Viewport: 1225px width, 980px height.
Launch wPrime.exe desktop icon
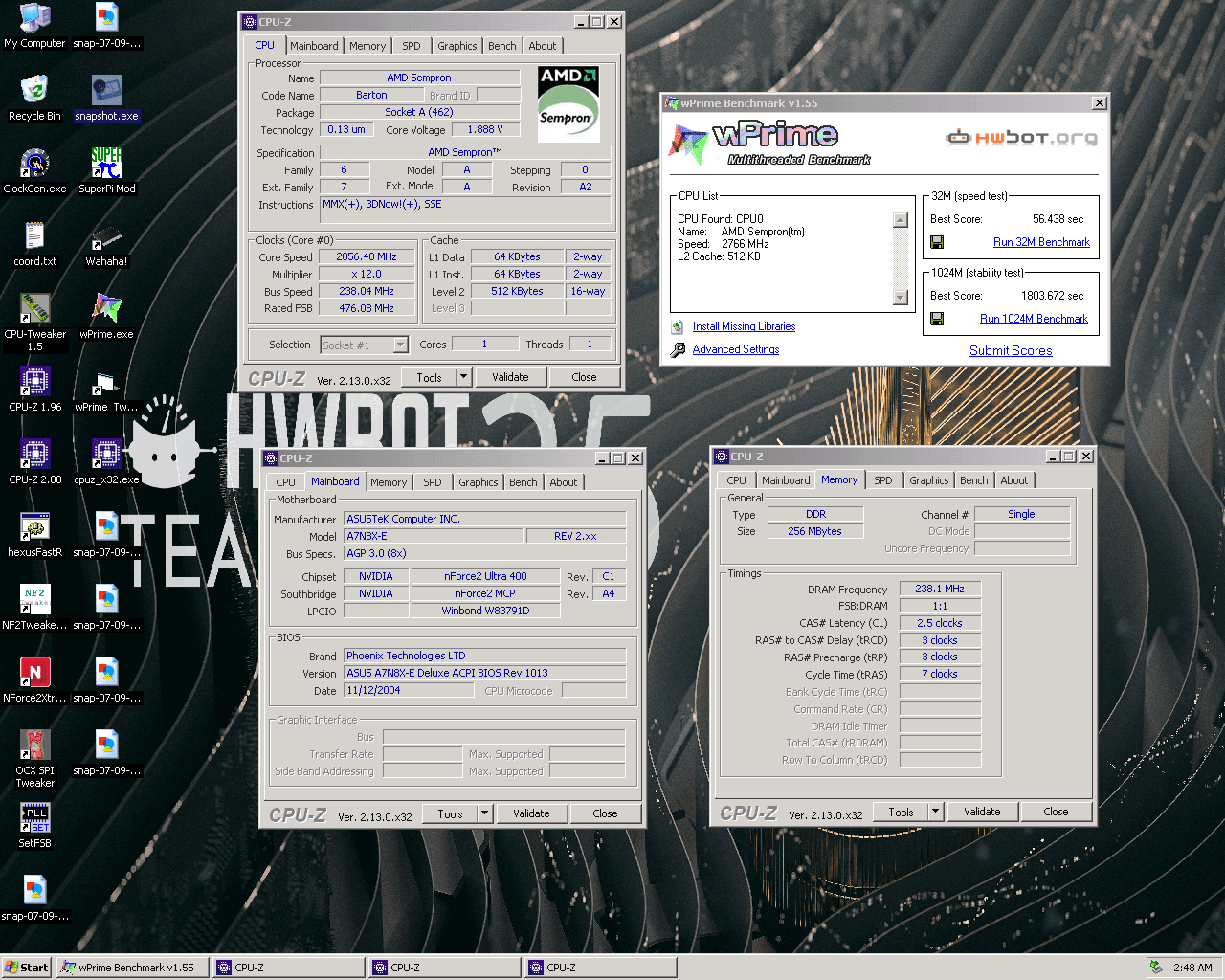coord(106,316)
